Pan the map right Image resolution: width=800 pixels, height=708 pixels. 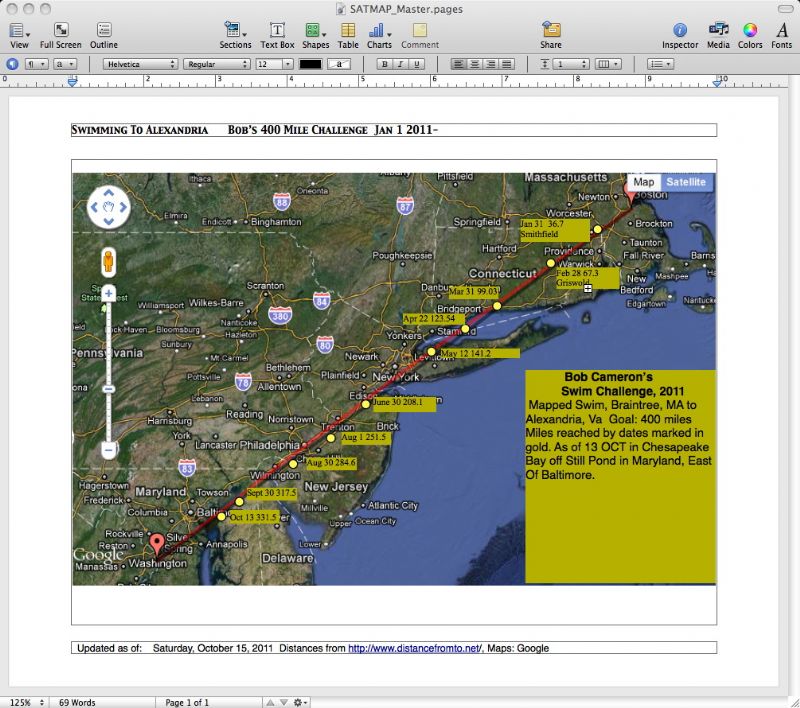click(123, 207)
